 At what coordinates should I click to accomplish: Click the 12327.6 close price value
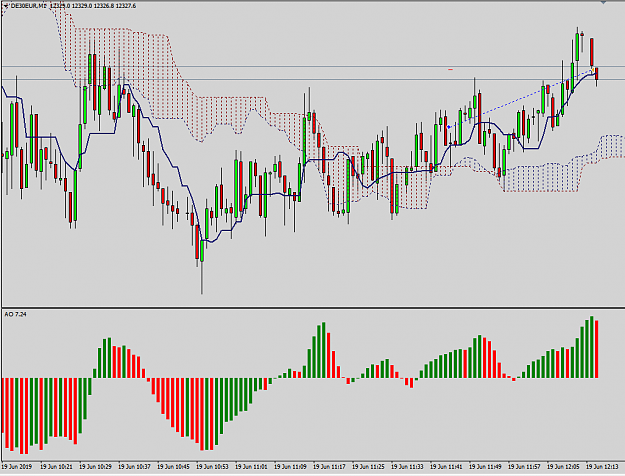pyautogui.click(x=126, y=6)
